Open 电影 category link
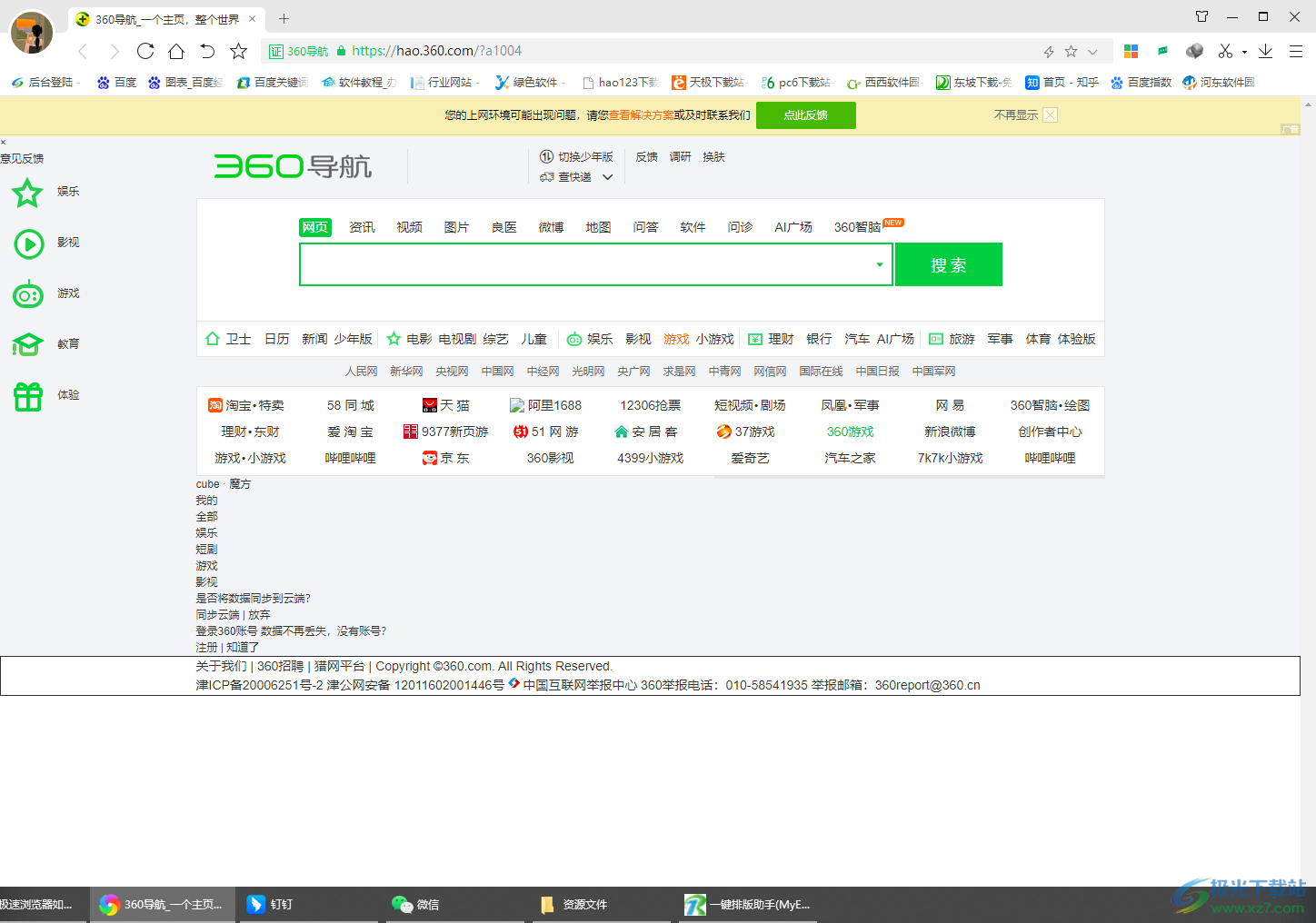Viewport: 1316px width, 923px height. (x=419, y=339)
